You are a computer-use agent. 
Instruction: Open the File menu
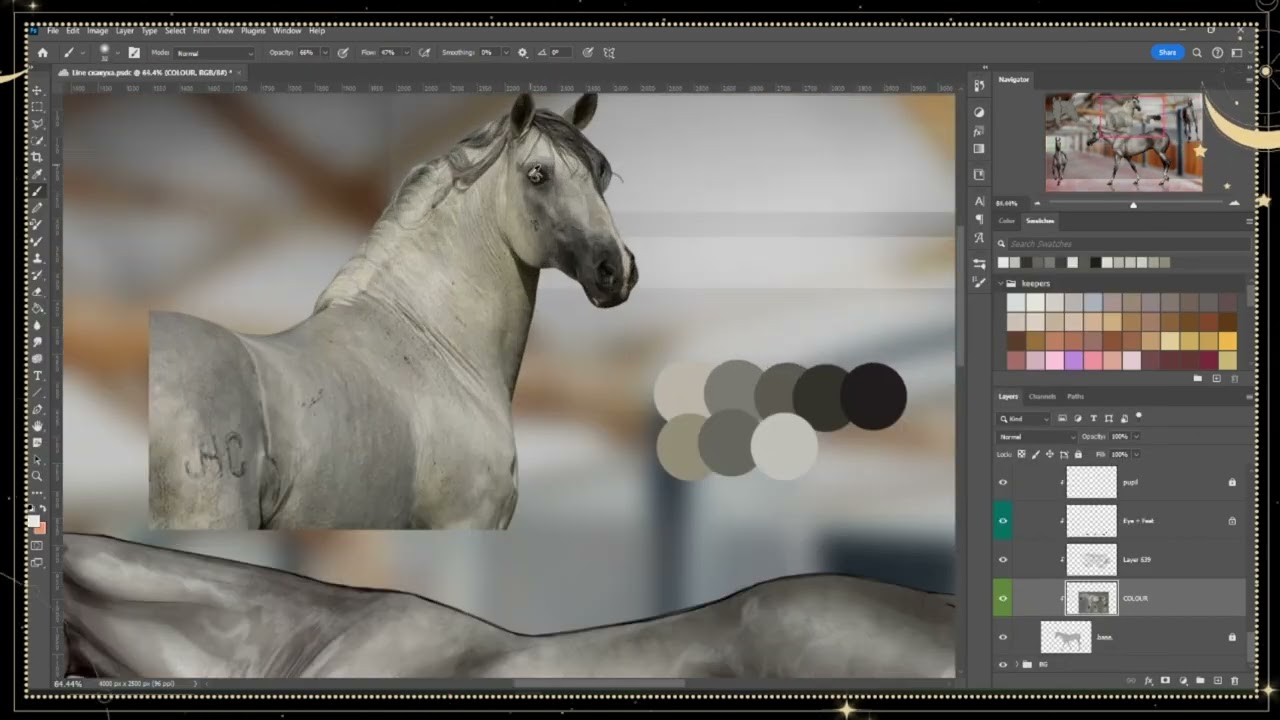(52, 31)
